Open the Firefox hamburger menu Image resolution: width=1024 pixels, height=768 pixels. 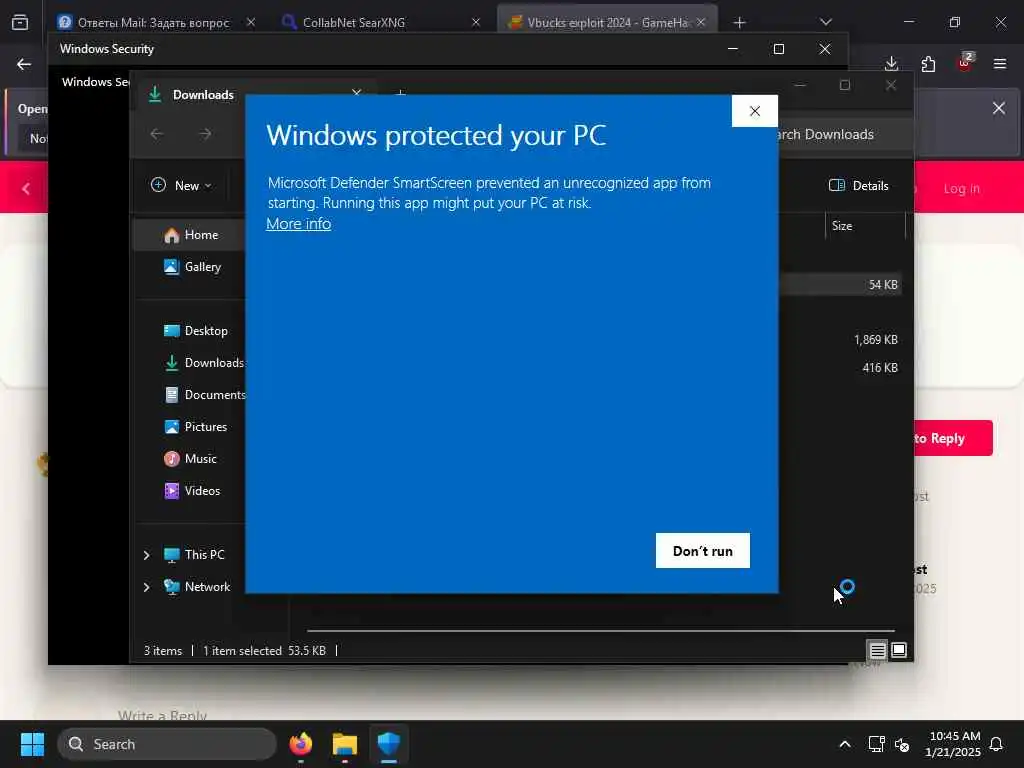coord(1000,64)
